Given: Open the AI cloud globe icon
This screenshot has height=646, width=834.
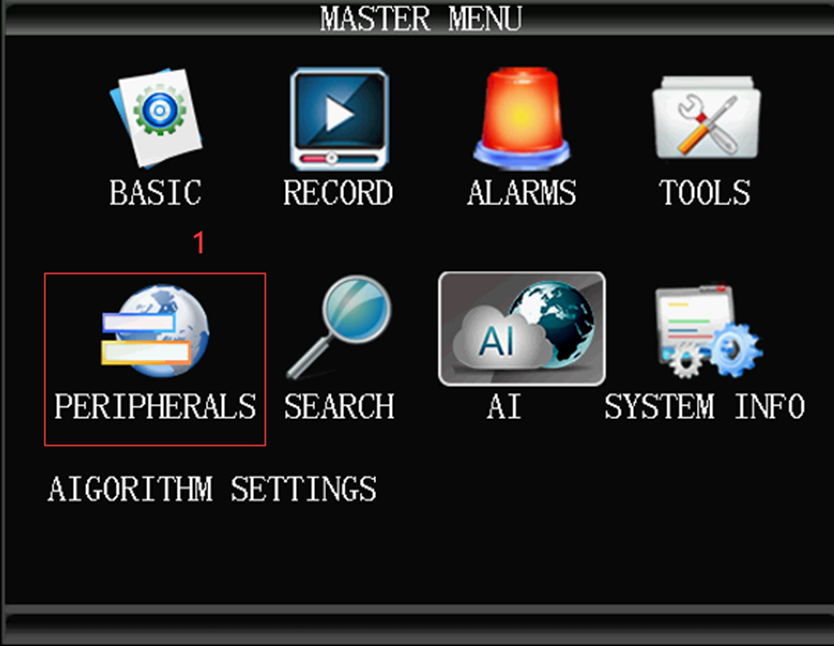Looking at the screenshot, I should [522, 329].
